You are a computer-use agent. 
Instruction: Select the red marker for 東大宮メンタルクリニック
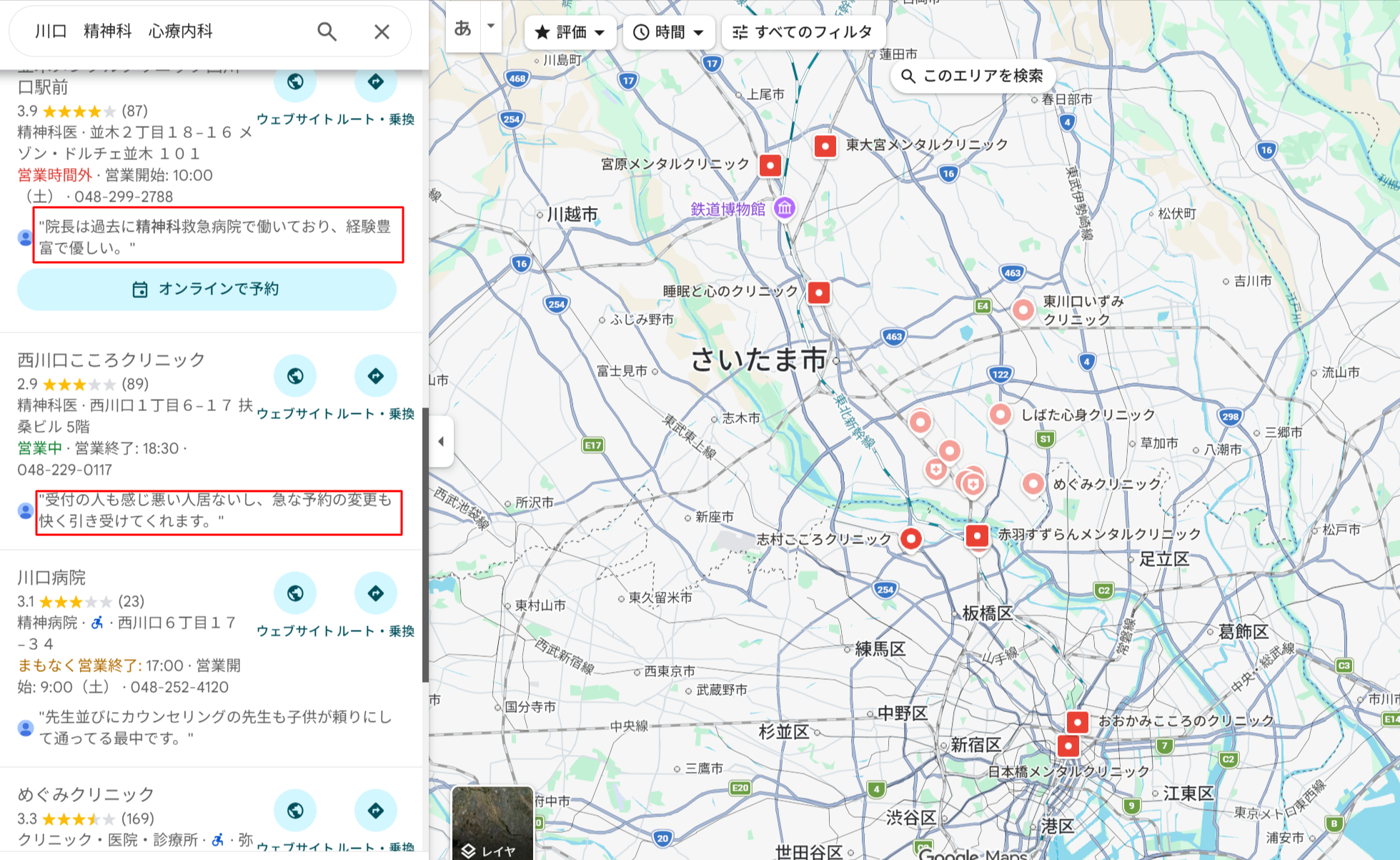click(x=825, y=146)
